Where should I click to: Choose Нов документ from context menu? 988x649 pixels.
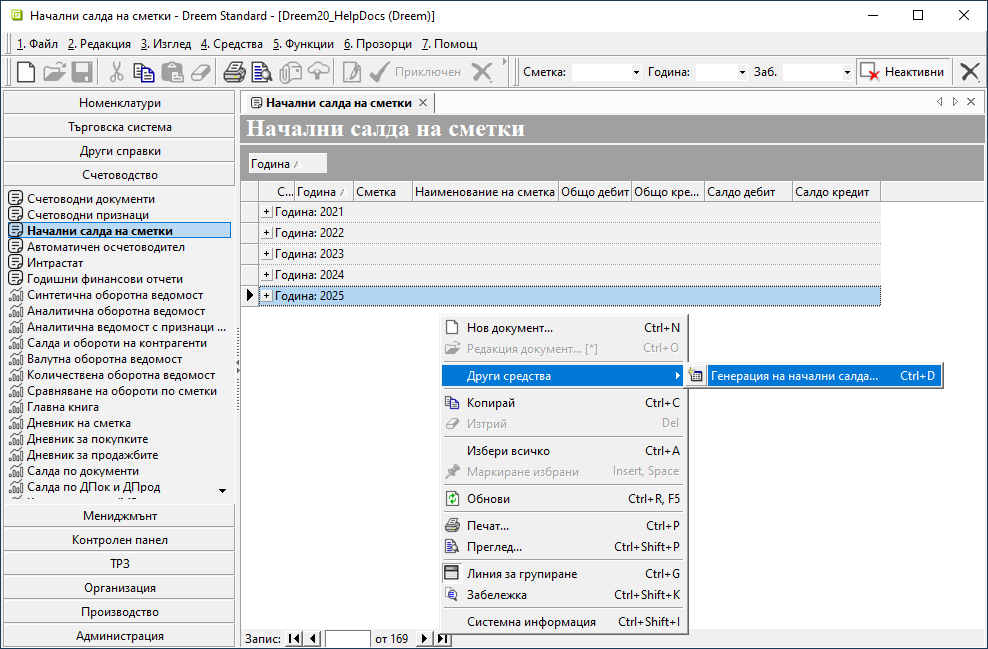(x=510, y=328)
